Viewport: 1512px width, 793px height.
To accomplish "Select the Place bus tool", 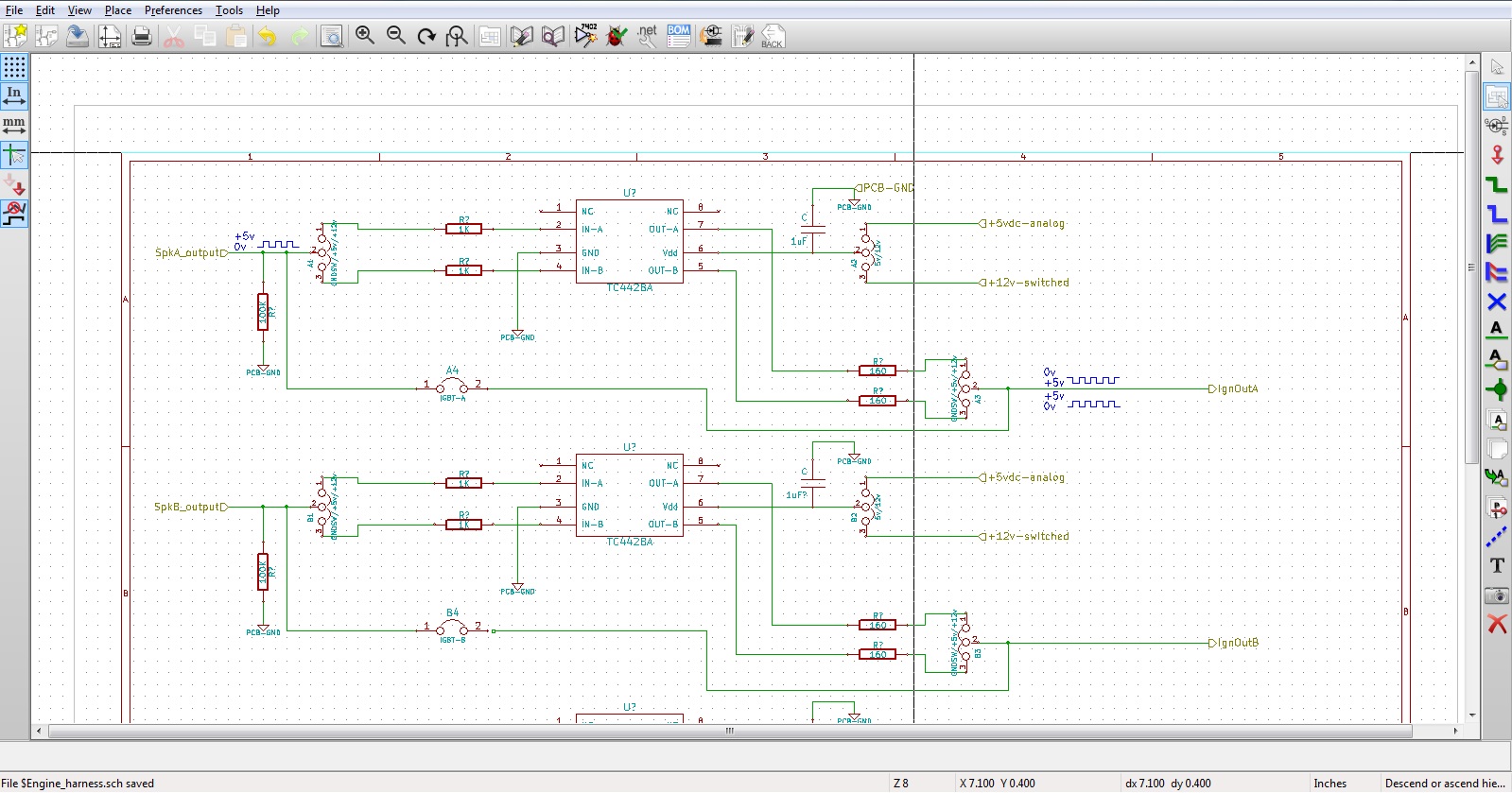I will 1497,214.
